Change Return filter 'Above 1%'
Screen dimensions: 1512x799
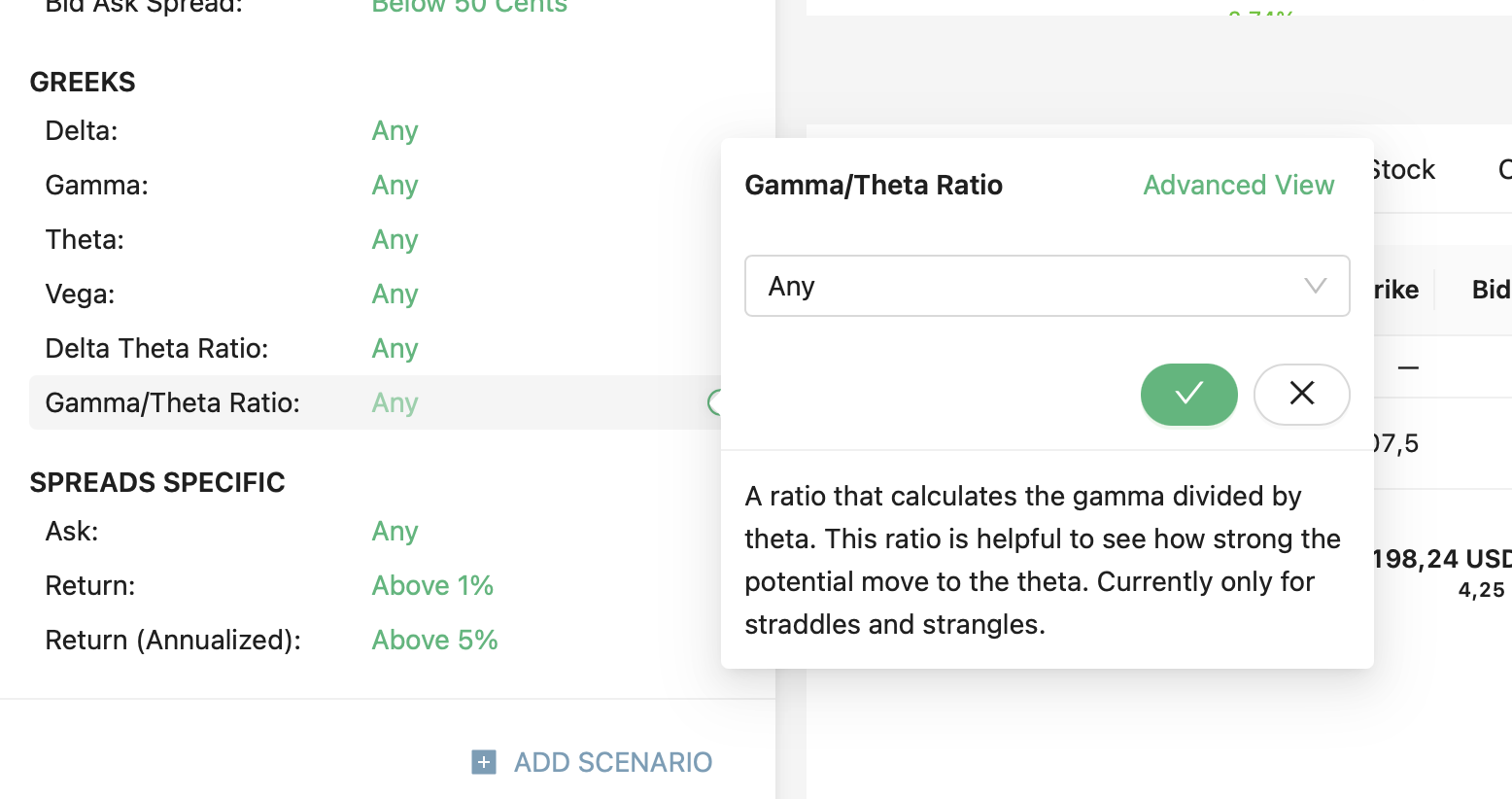pyautogui.click(x=432, y=585)
